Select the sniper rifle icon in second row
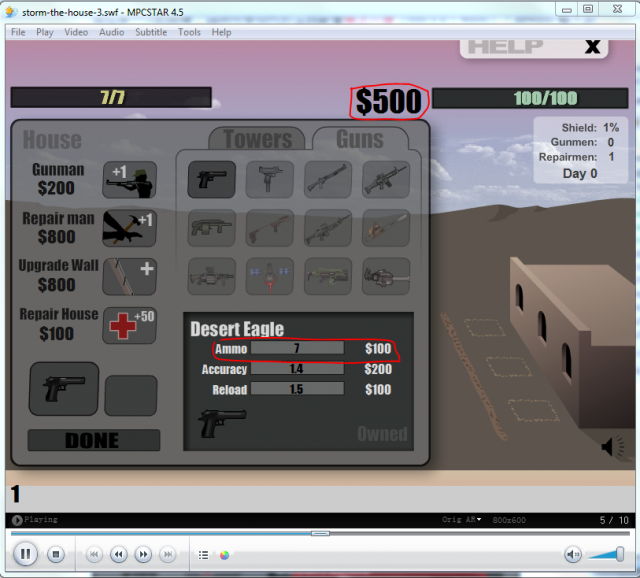640x578 pixels. coord(328,228)
